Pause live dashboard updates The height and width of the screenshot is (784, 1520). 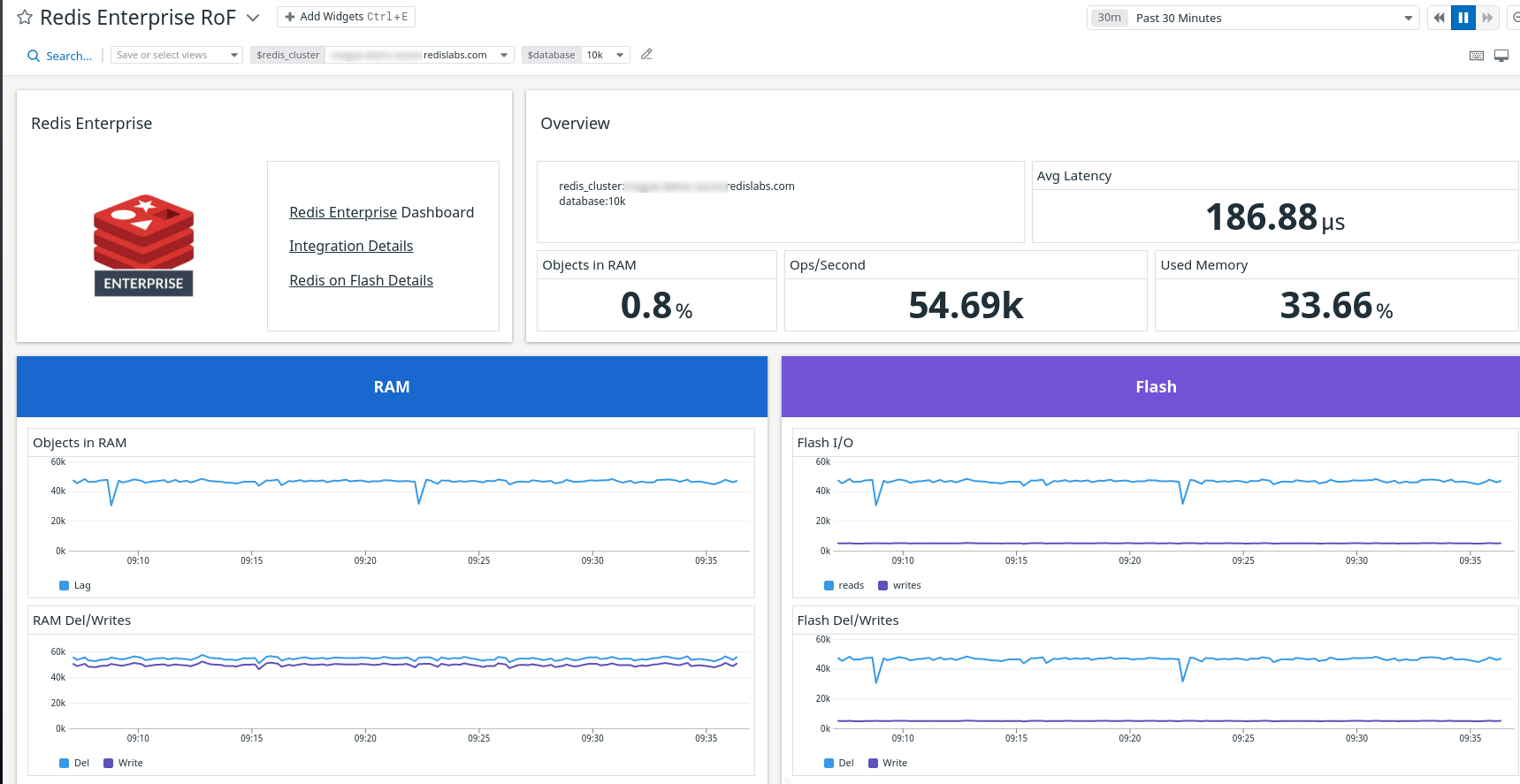coord(1463,18)
